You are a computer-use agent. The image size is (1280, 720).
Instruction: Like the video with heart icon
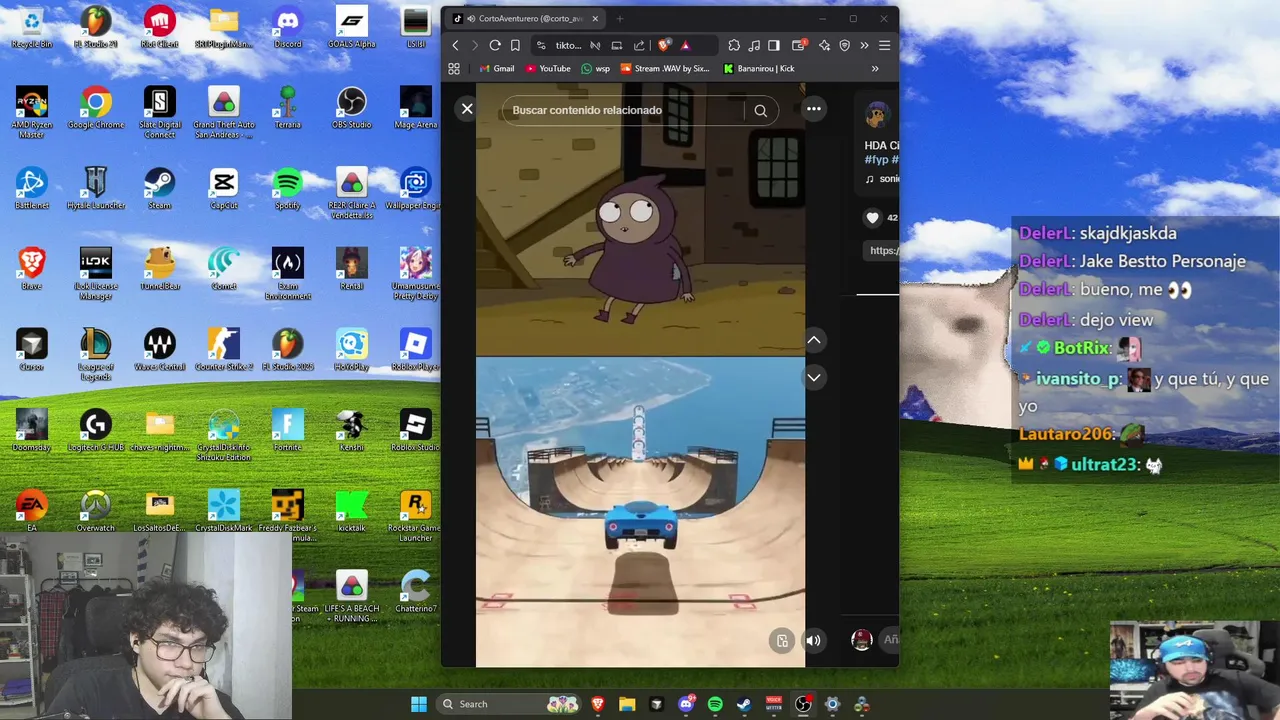click(872, 217)
